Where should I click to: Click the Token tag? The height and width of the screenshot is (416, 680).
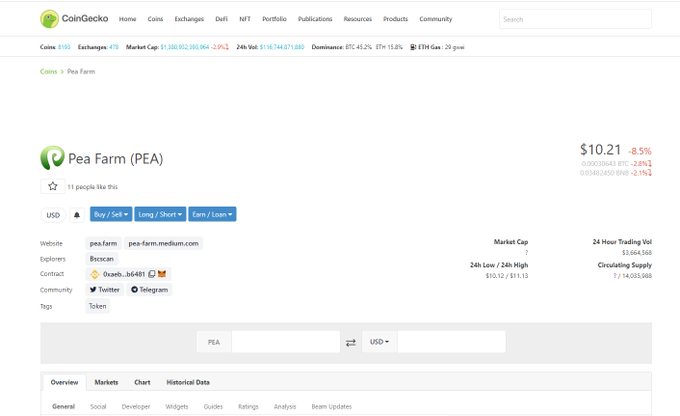point(98,306)
